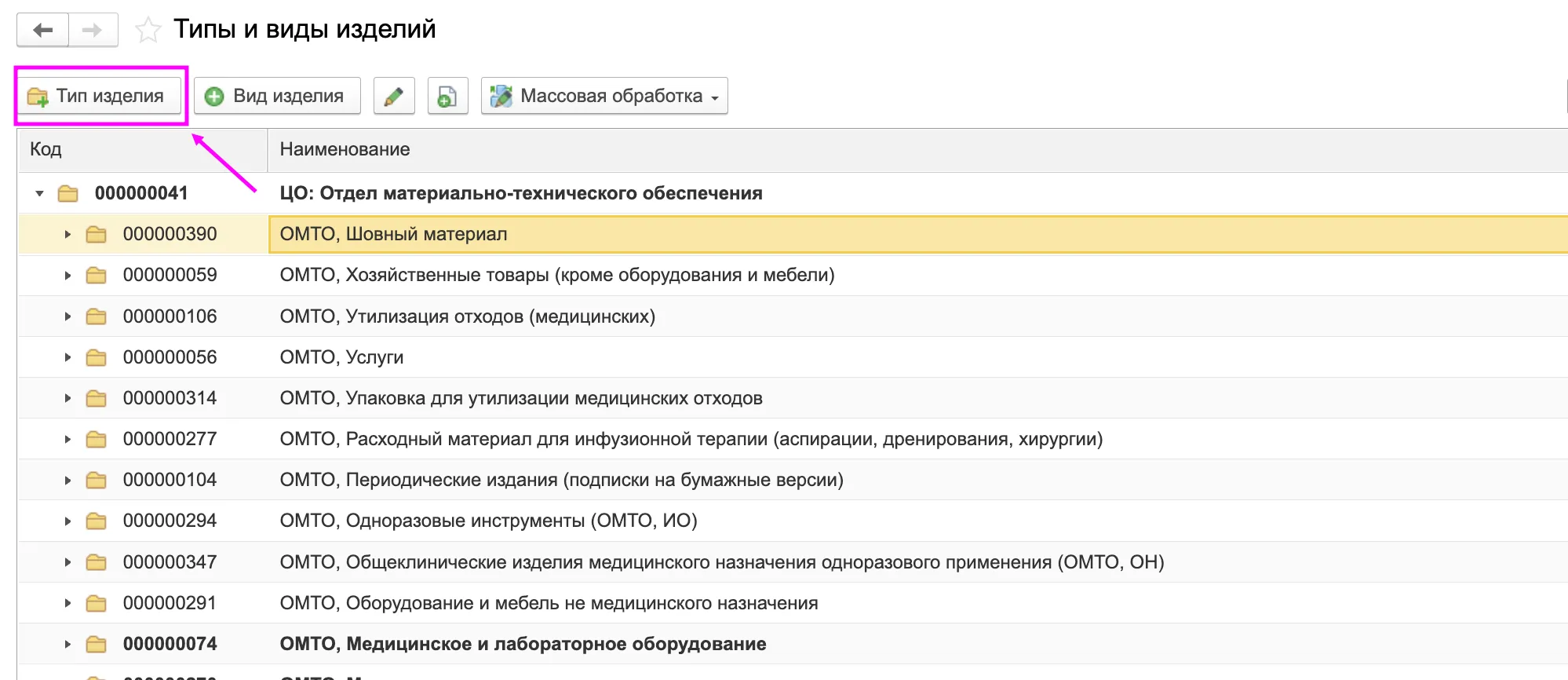This screenshot has width=1568, height=680.
Task: Select 'ОМТО, Шовный материал' row
Action: [x=793, y=234]
